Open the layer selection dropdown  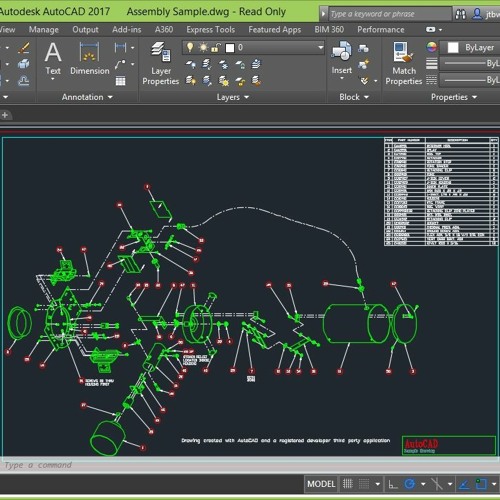320,48
